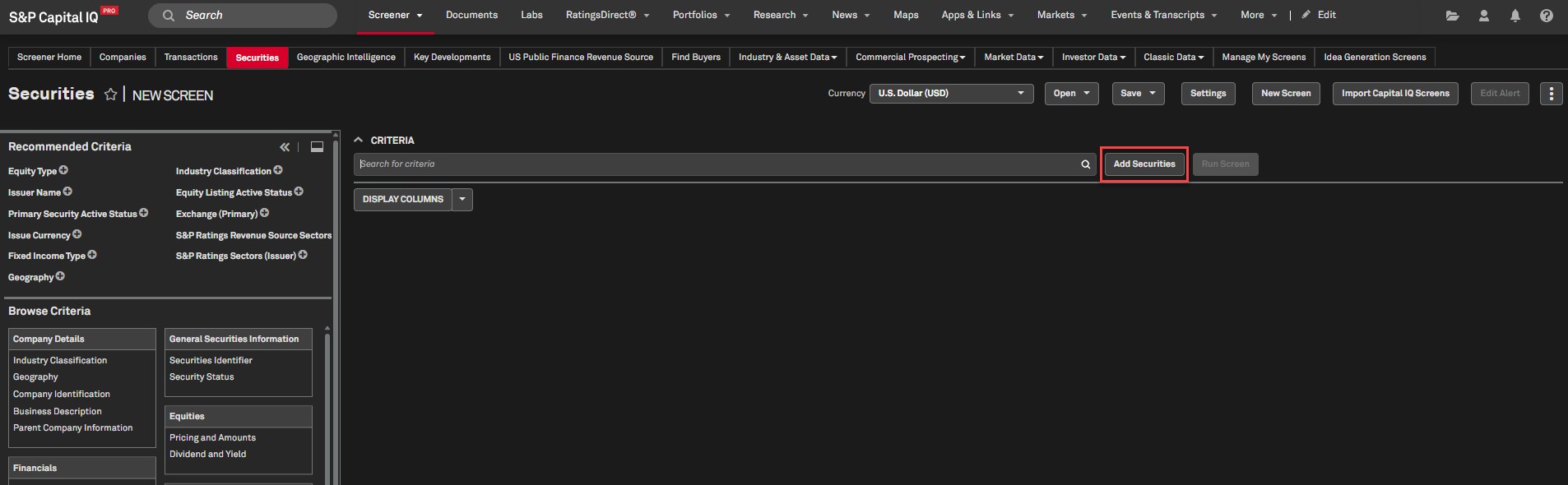Open the Documents top menu
Image resolution: width=1568 pixels, height=485 pixels.
point(471,15)
